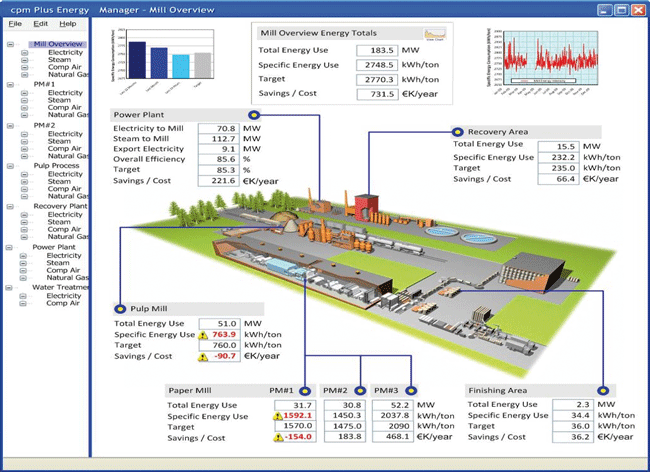
Task: Click Total Energy Use value 183.5
Action: click(377, 51)
